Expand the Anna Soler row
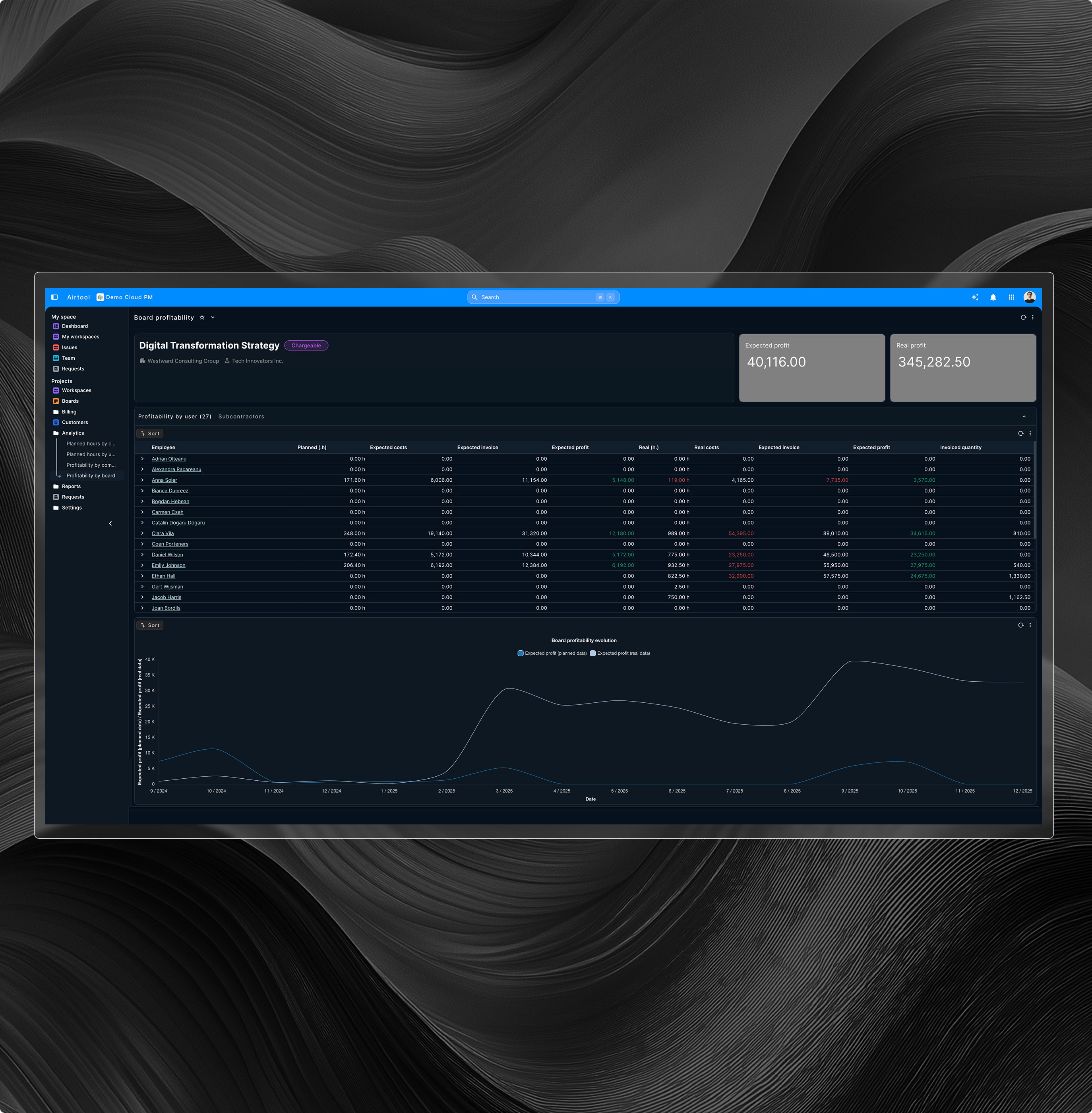 (x=142, y=480)
